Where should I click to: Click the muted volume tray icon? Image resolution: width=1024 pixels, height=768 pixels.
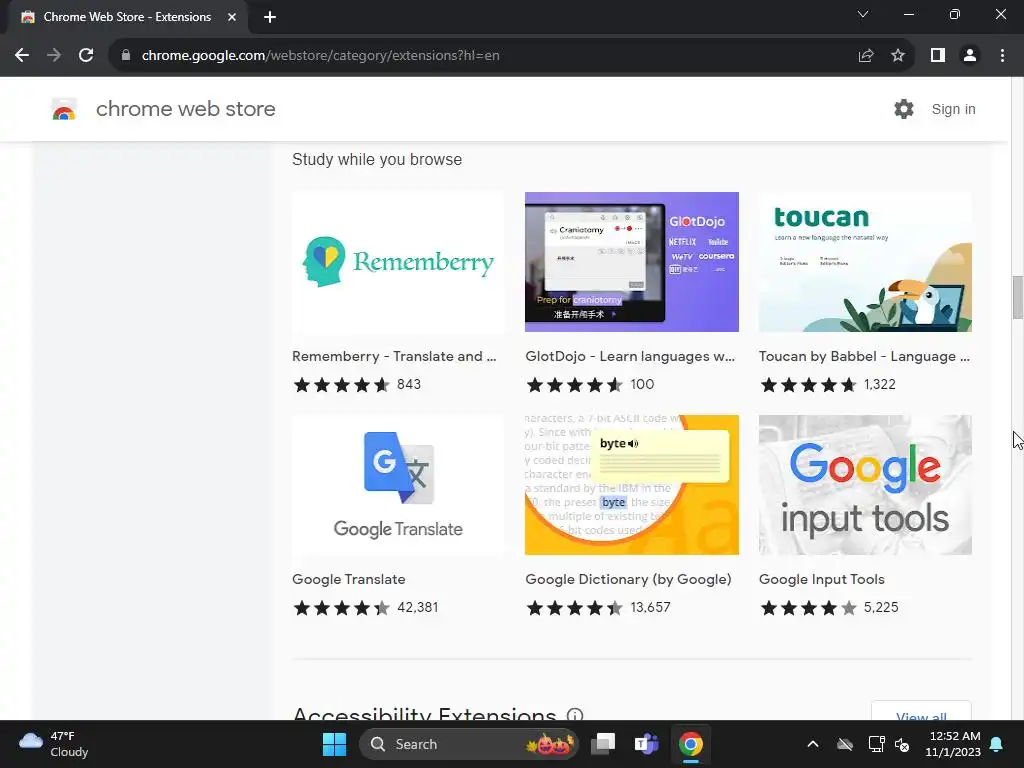[x=903, y=744]
